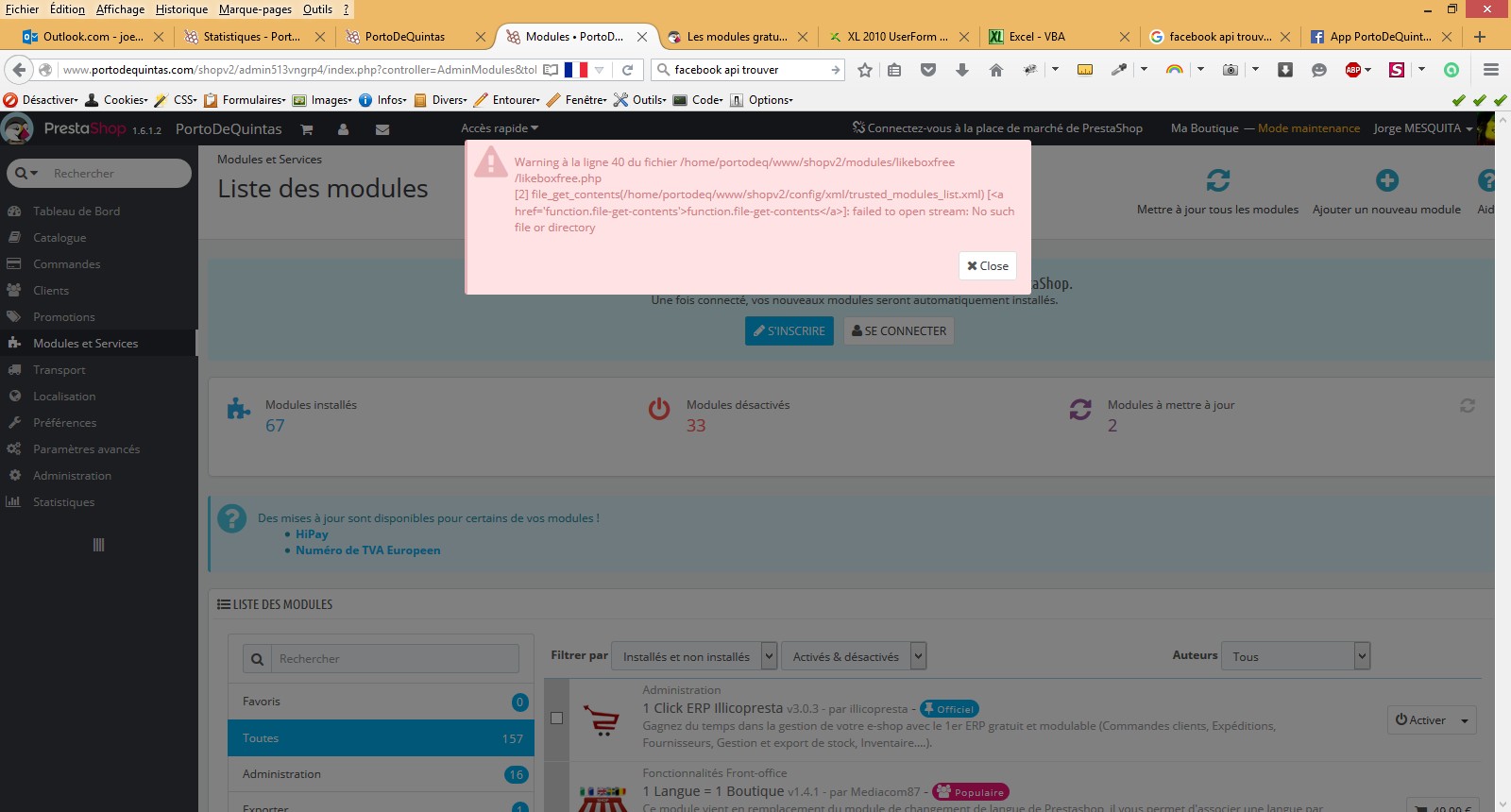Screen dimensions: 1511x812
Task: Click the screenshot camera icon in toolbar
Action: [x=1230, y=70]
